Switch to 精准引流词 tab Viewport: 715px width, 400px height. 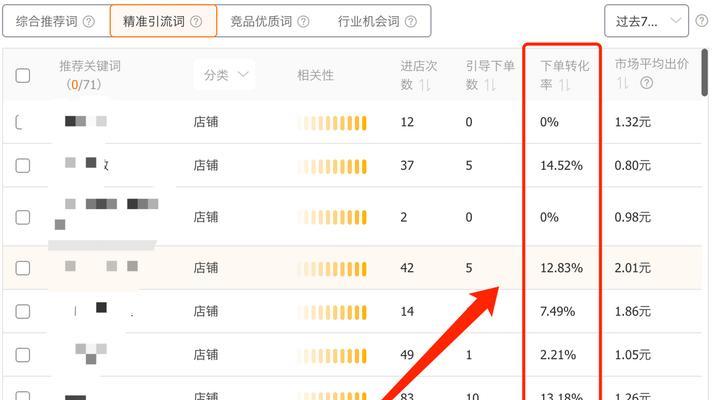tap(163, 21)
